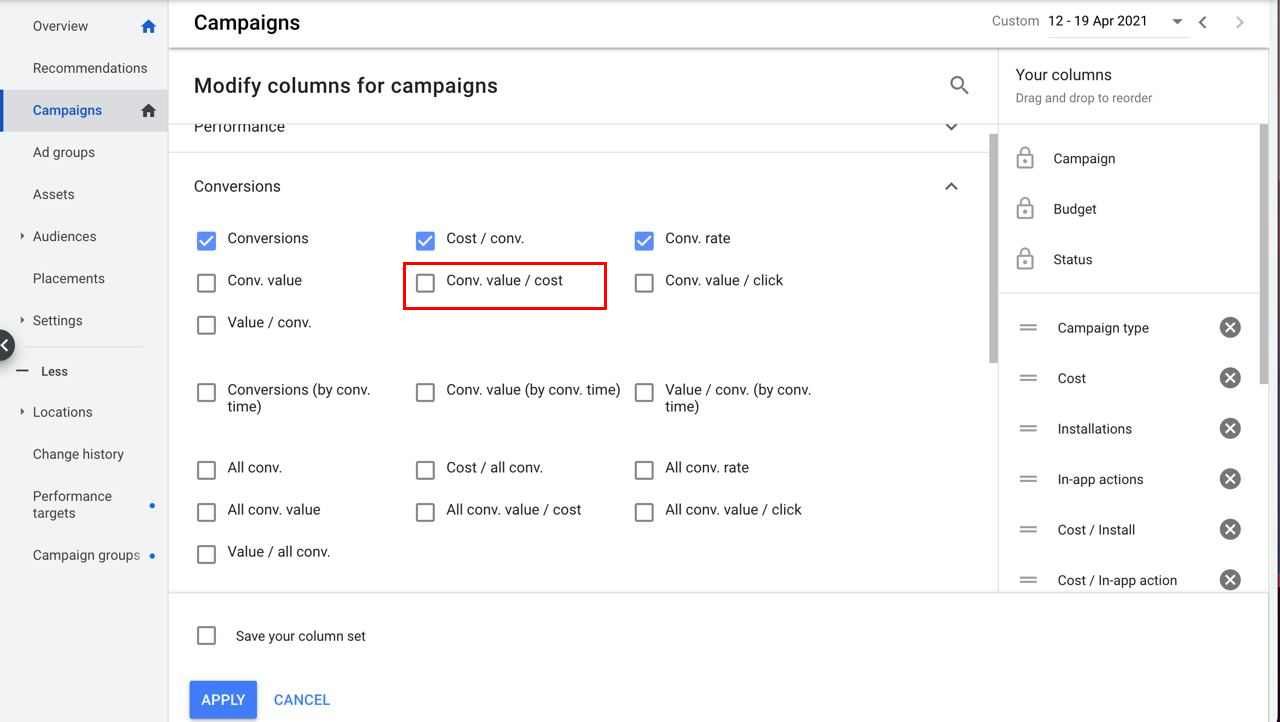Remove the In-app actions column
The image size is (1280, 722).
coord(1230,479)
